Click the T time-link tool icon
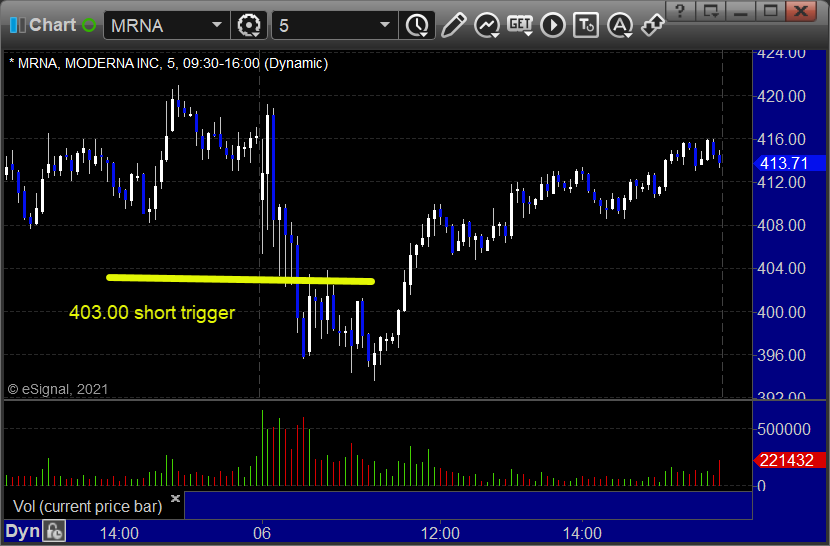This screenshot has height=546, width=830. coord(586,25)
